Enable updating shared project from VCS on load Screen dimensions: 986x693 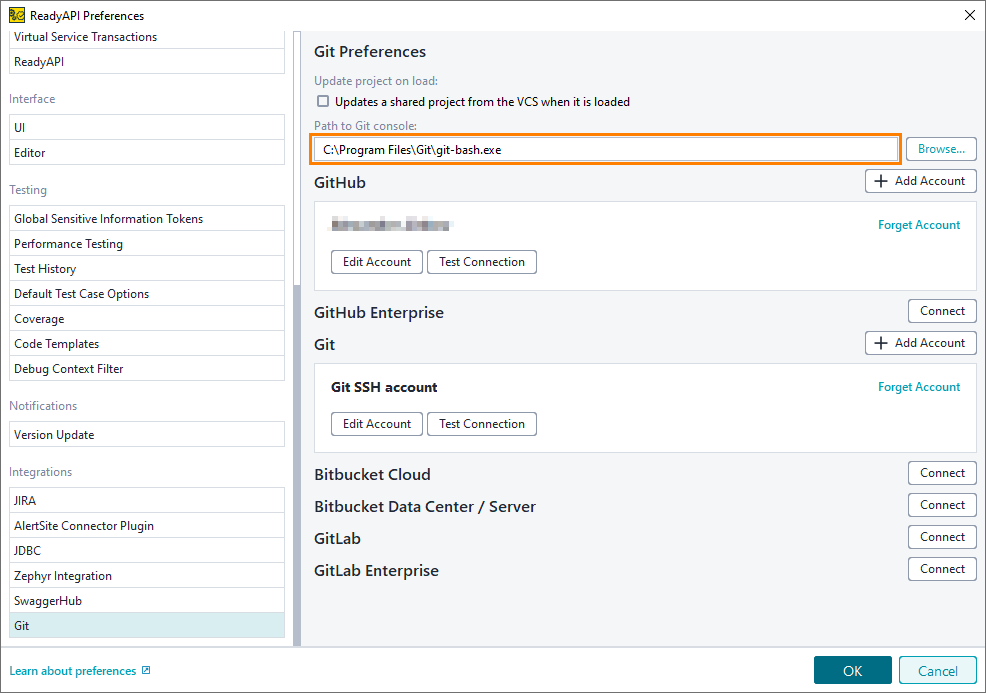(x=324, y=101)
